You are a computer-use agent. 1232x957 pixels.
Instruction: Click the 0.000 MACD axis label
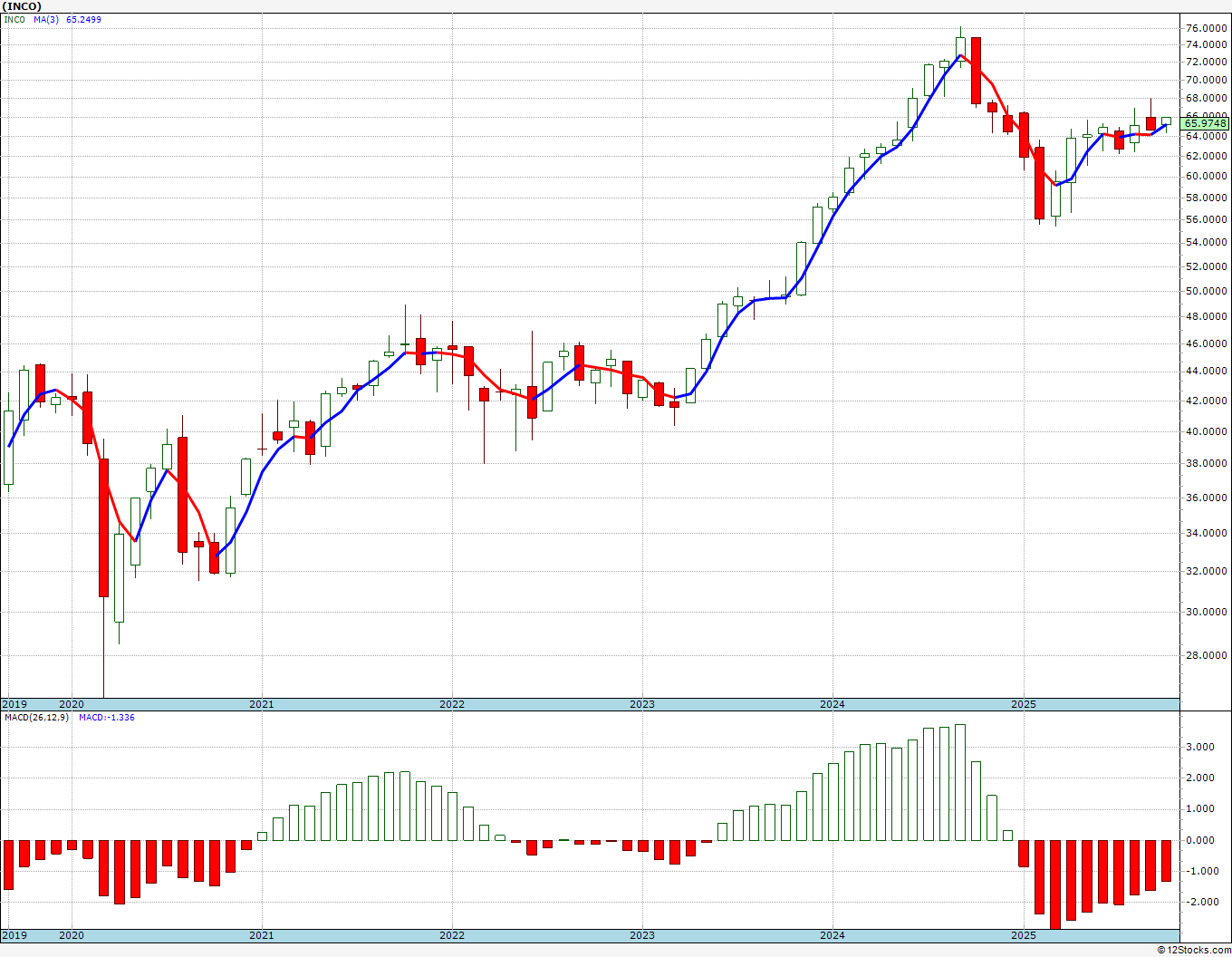1201,840
